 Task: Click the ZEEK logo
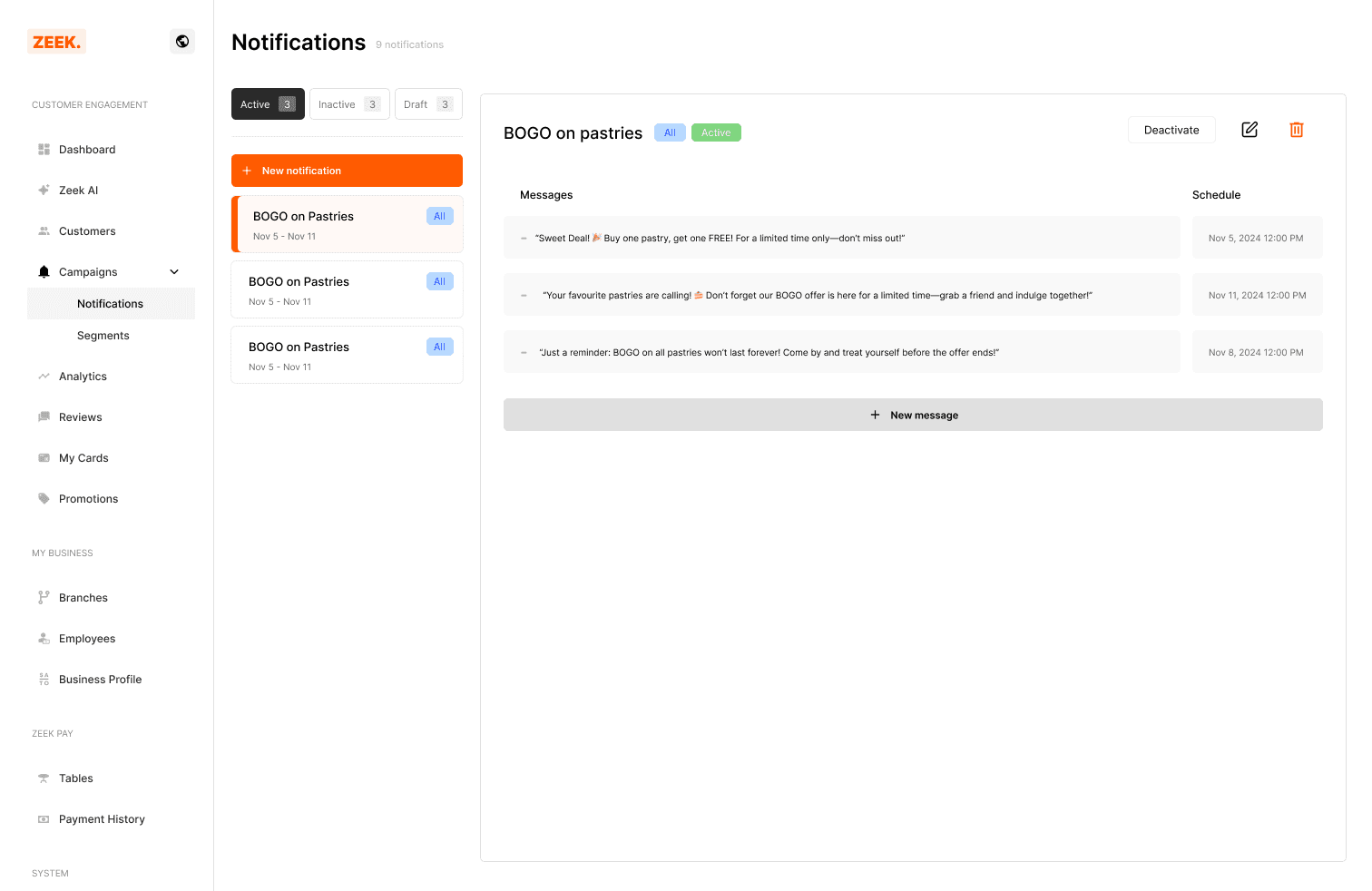click(56, 42)
